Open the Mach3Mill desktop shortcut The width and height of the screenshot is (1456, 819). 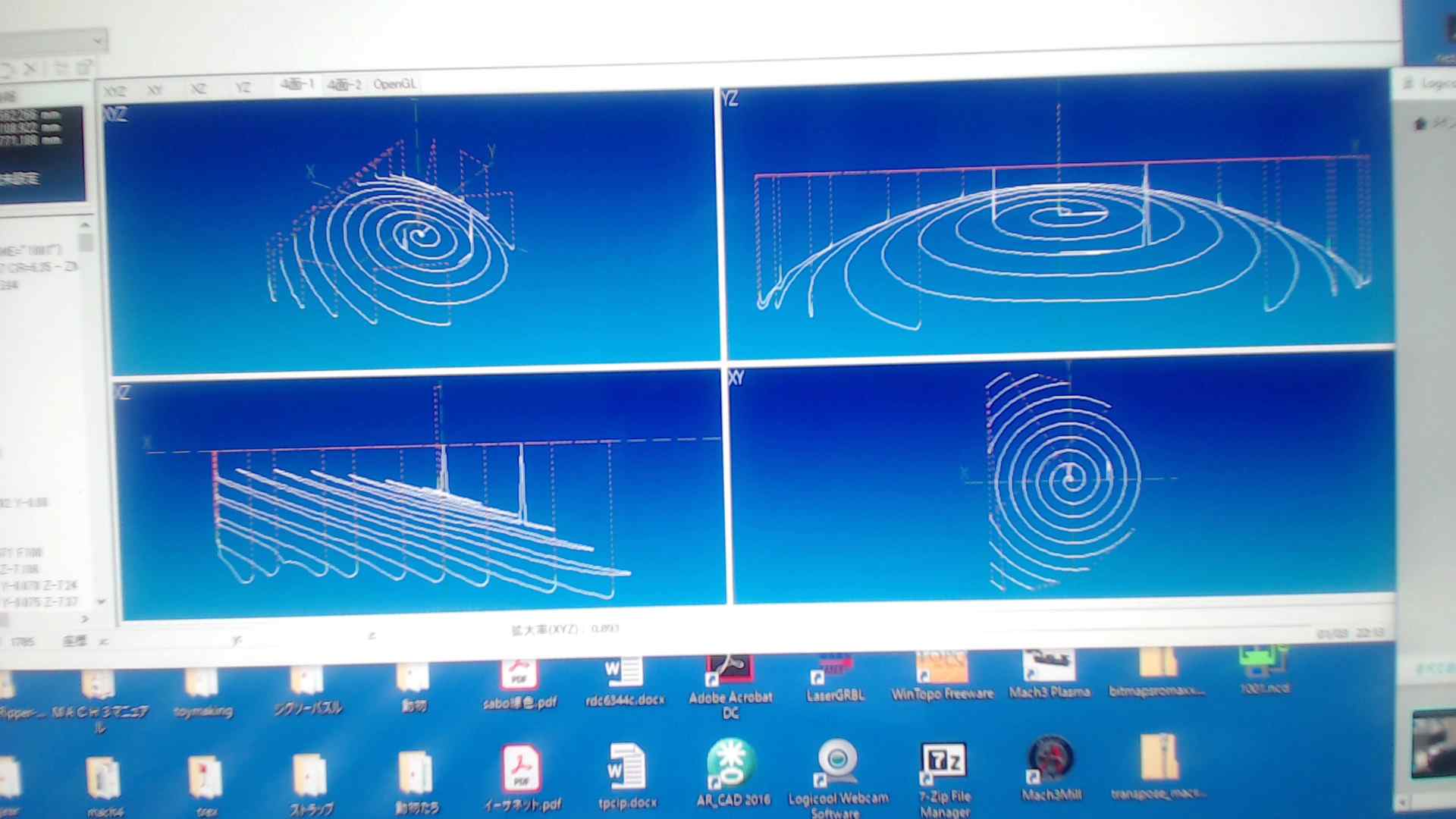(1051, 761)
